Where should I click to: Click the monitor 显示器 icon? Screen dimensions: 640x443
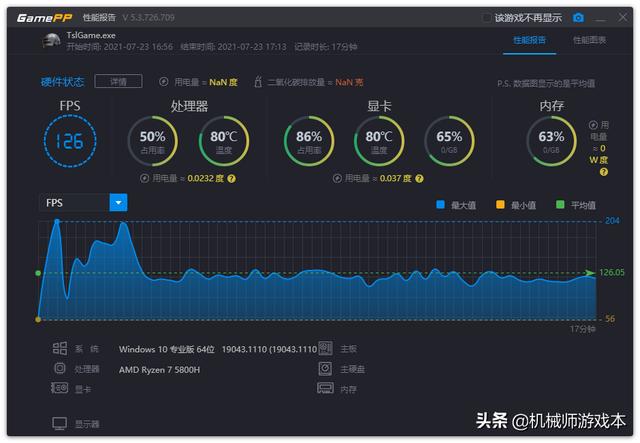[60, 423]
